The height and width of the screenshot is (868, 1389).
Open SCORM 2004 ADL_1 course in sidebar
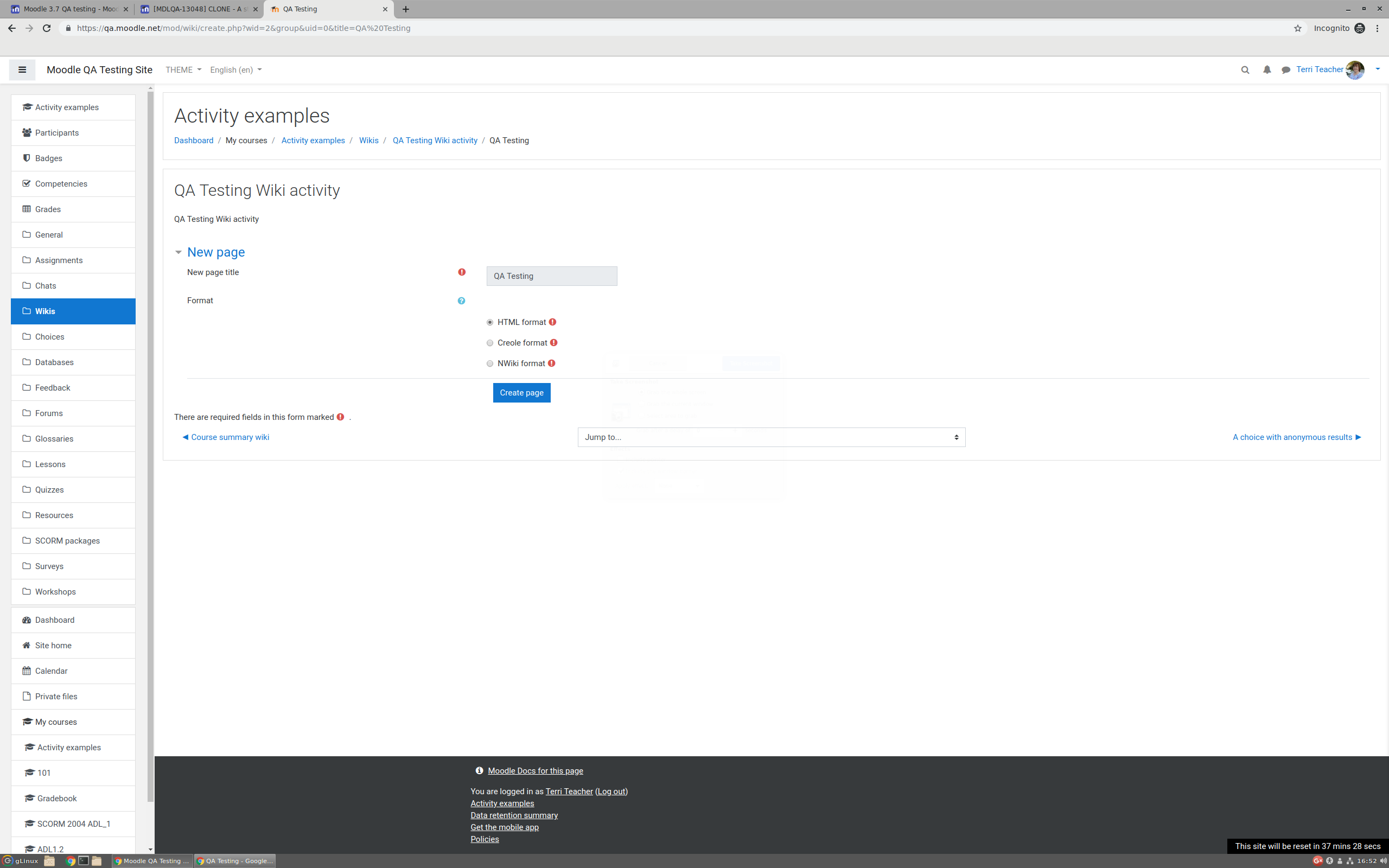[x=73, y=824]
